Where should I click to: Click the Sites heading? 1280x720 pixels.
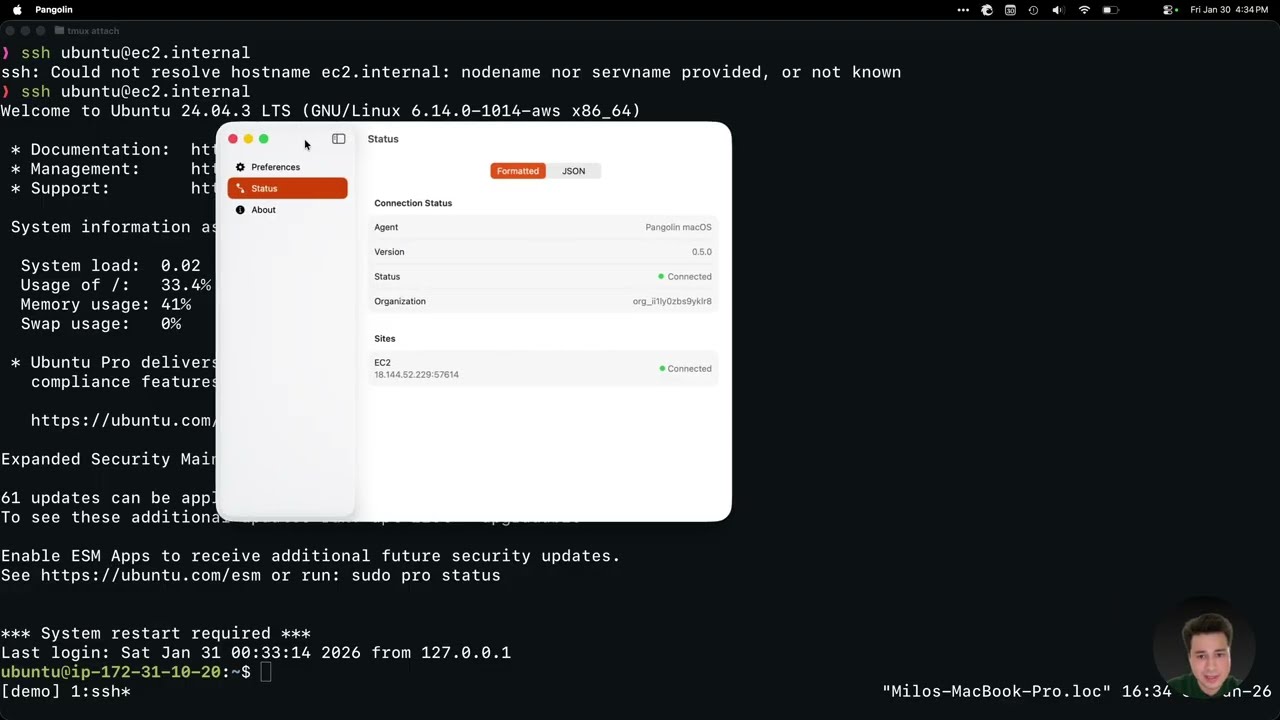click(385, 338)
